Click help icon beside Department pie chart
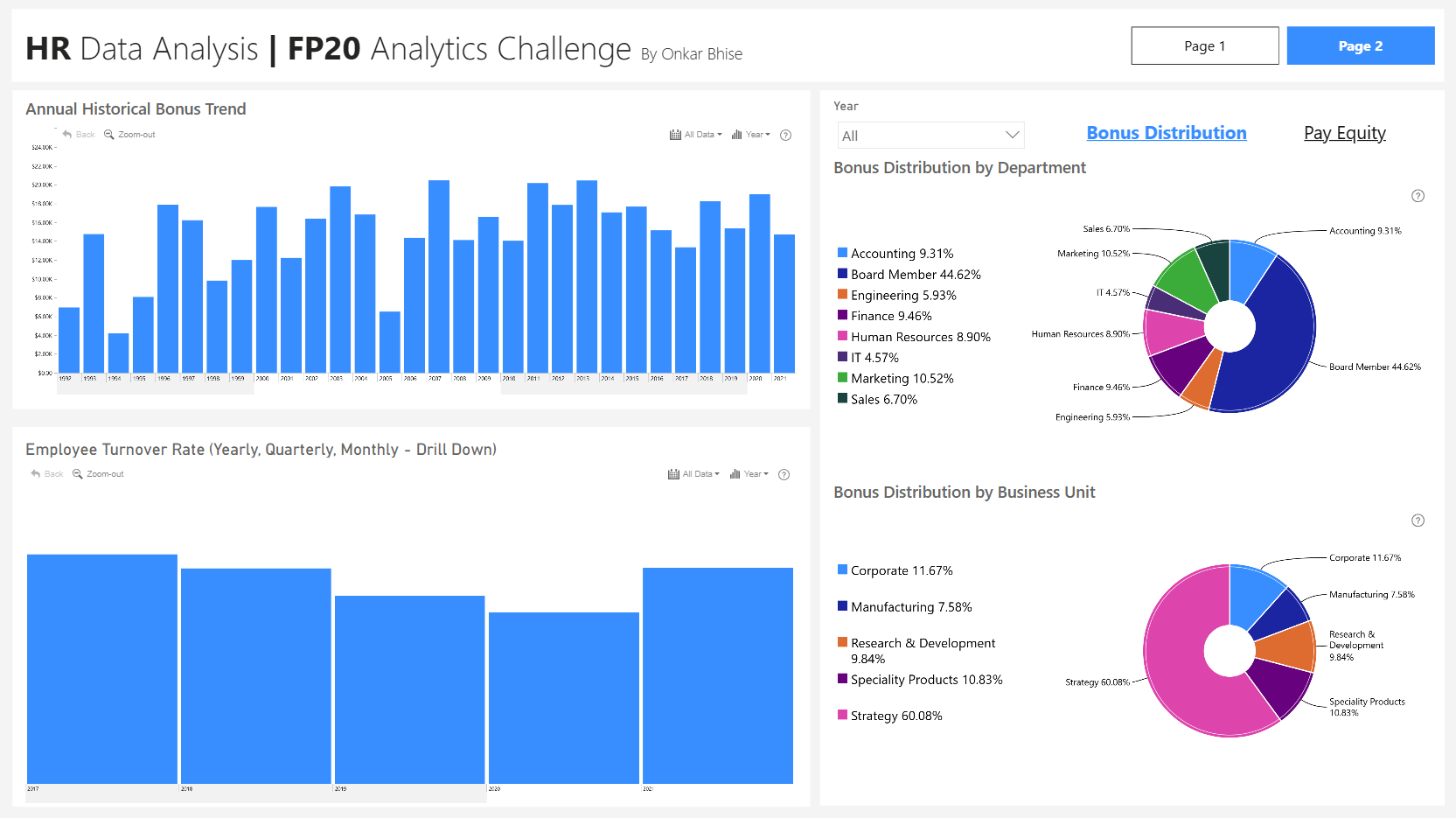The width and height of the screenshot is (1456, 818). click(x=1418, y=196)
